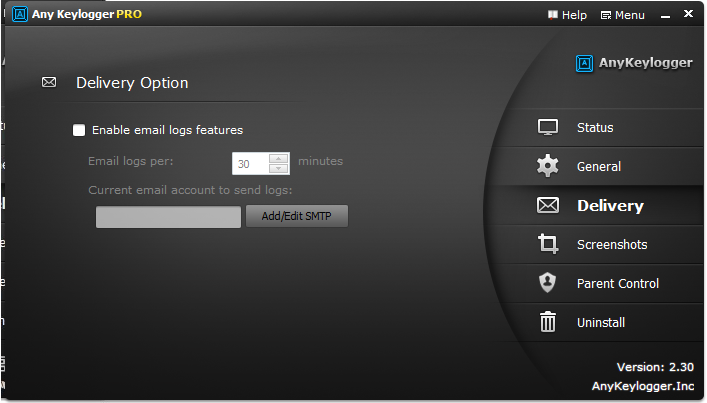The width and height of the screenshot is (707, 403).
Task: Click the Help book icon
Action: pos(553,15)
